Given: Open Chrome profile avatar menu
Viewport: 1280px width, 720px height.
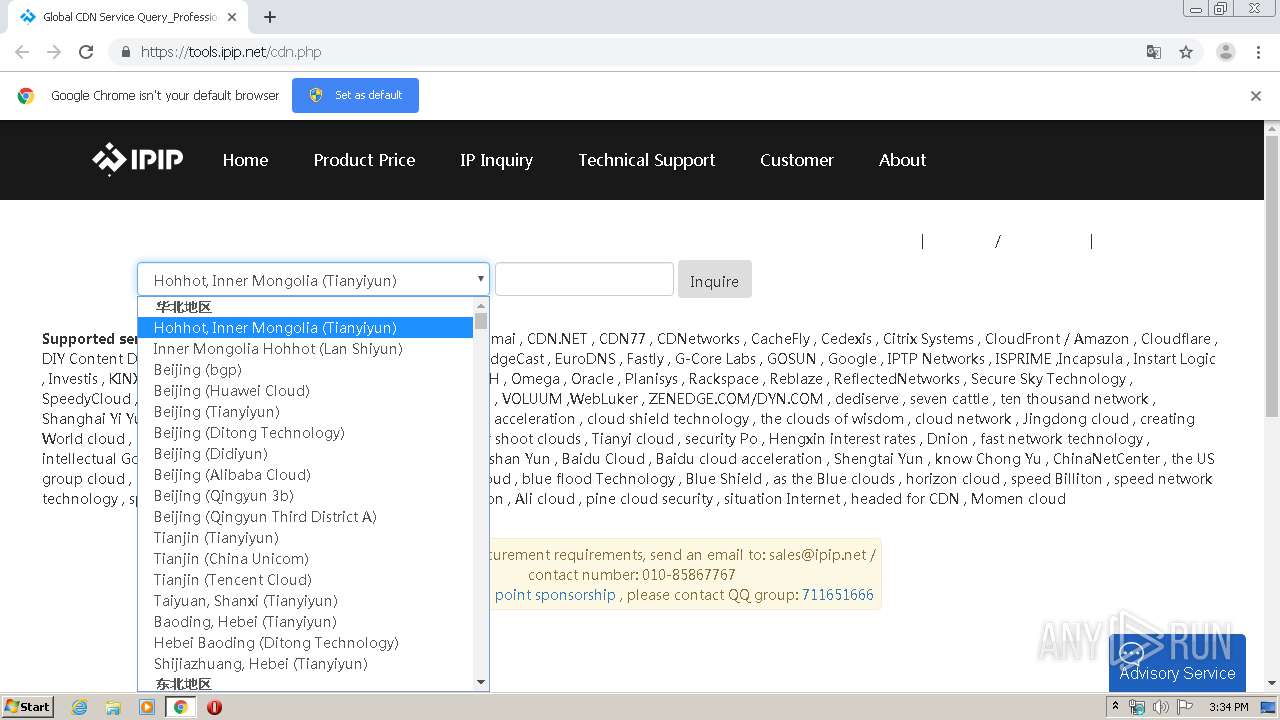Looking at the screenshot, I should pos(1225,52).
